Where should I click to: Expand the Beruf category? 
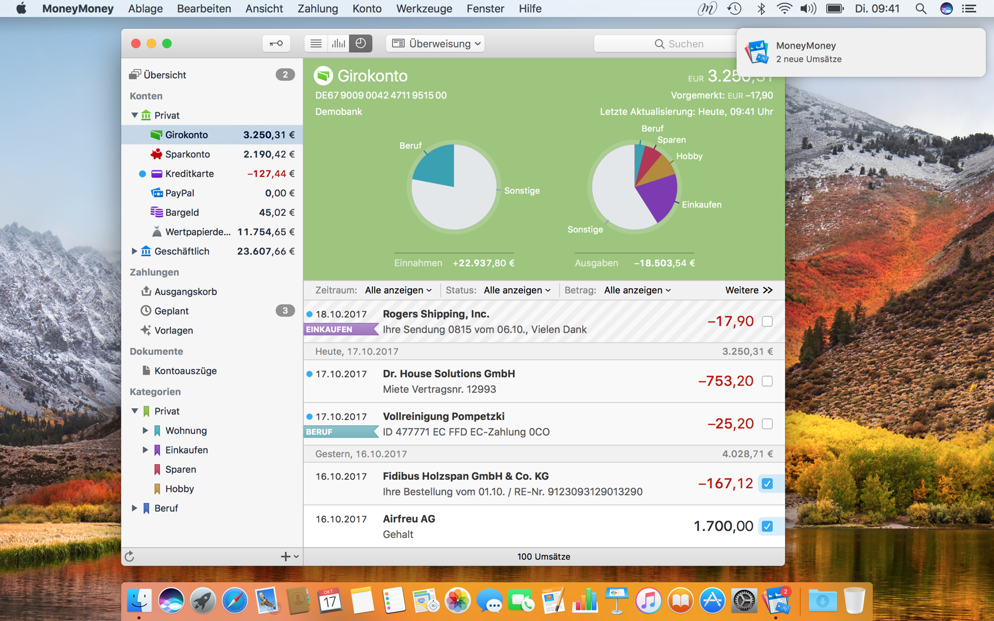134,508
